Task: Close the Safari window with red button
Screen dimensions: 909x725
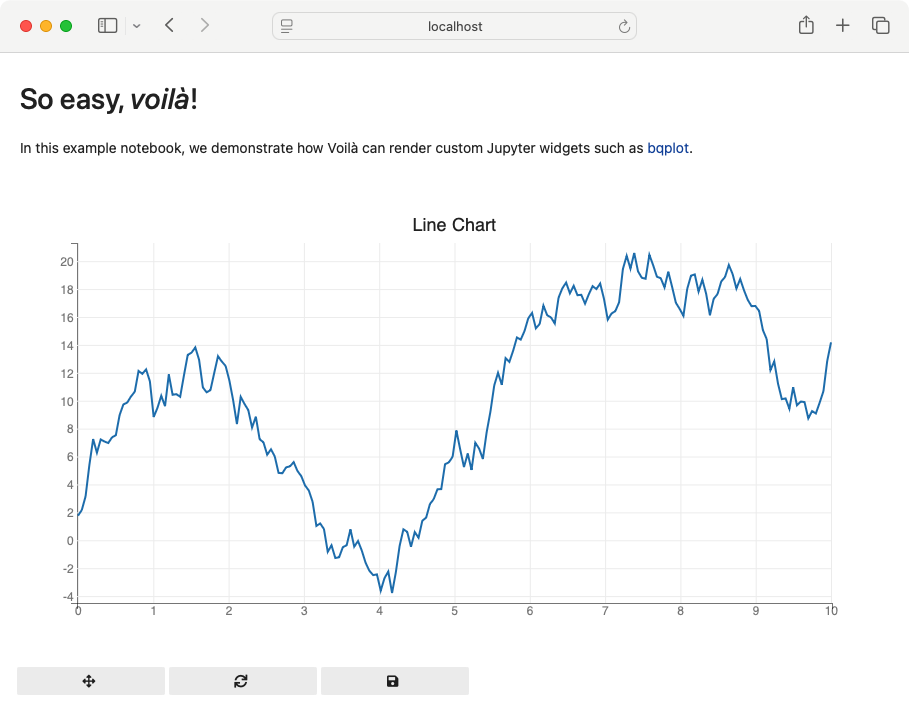Action: pos(26,26)
